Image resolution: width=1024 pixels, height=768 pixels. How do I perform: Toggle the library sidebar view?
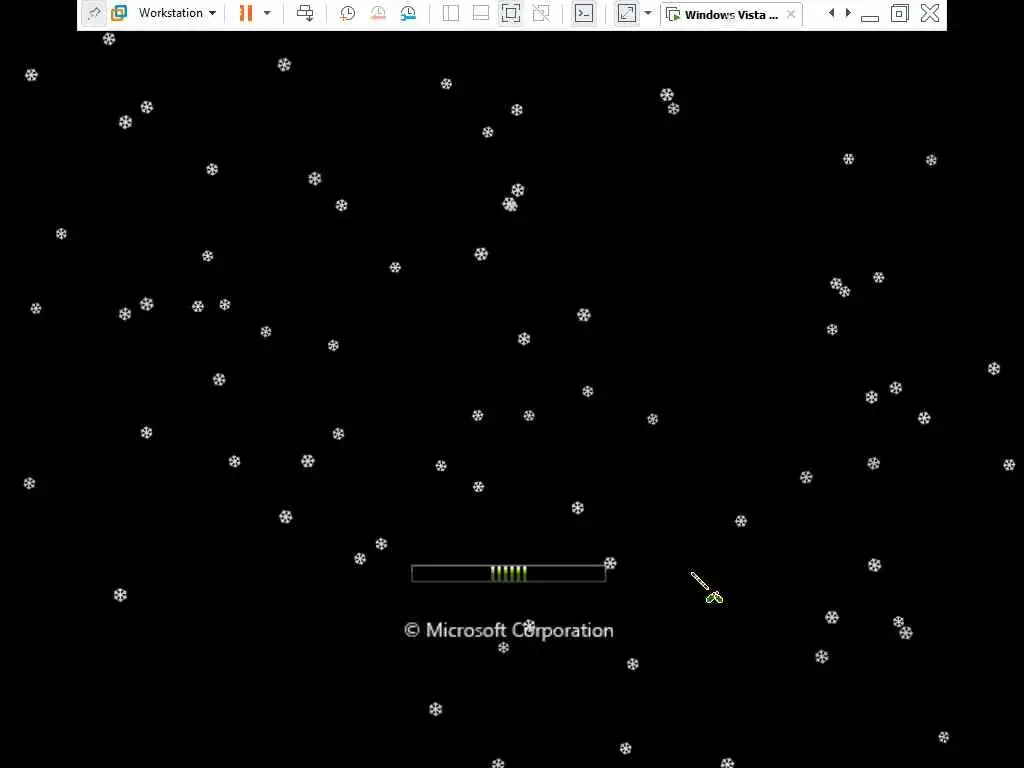[451, 13]
